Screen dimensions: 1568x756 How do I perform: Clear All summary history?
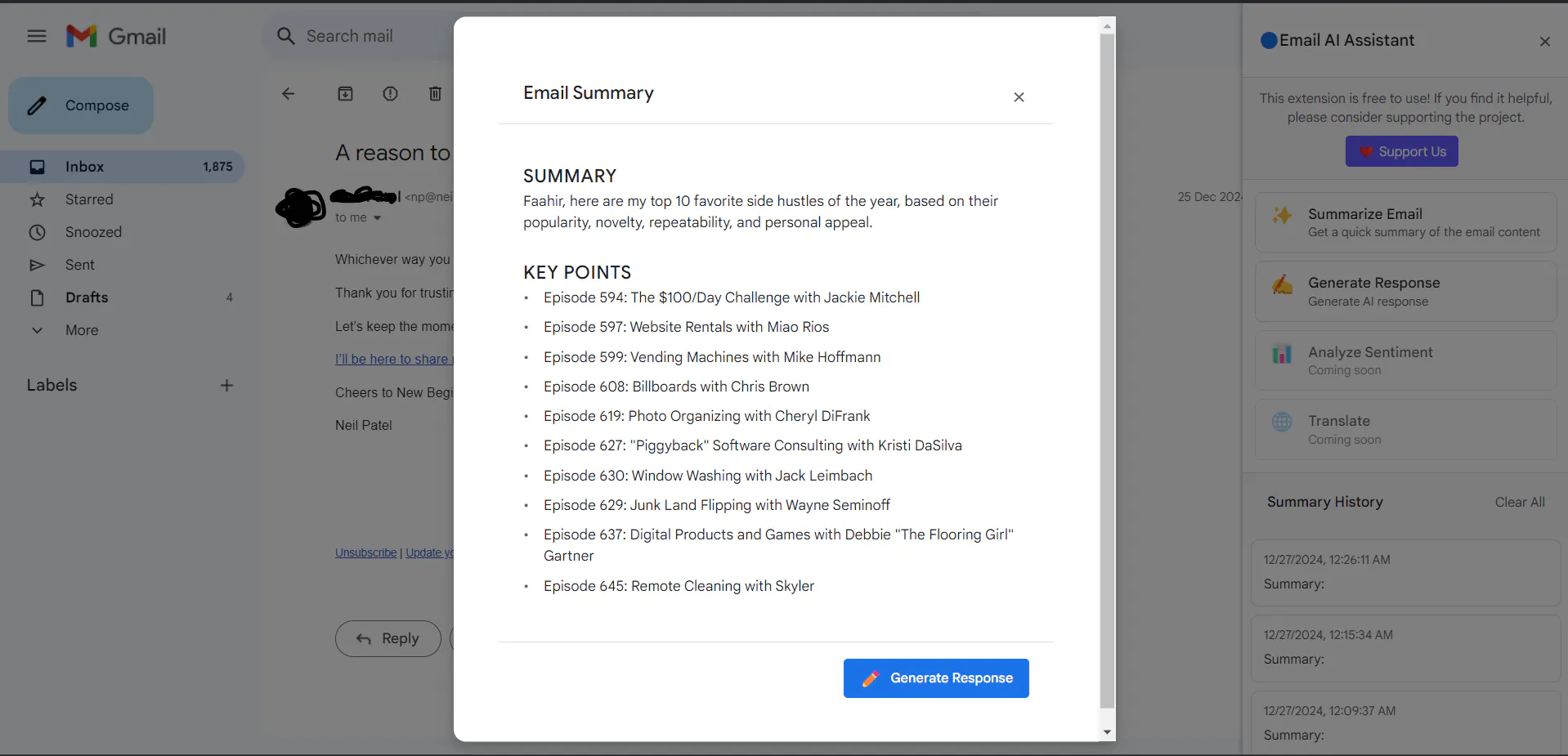coord(1520,502)
